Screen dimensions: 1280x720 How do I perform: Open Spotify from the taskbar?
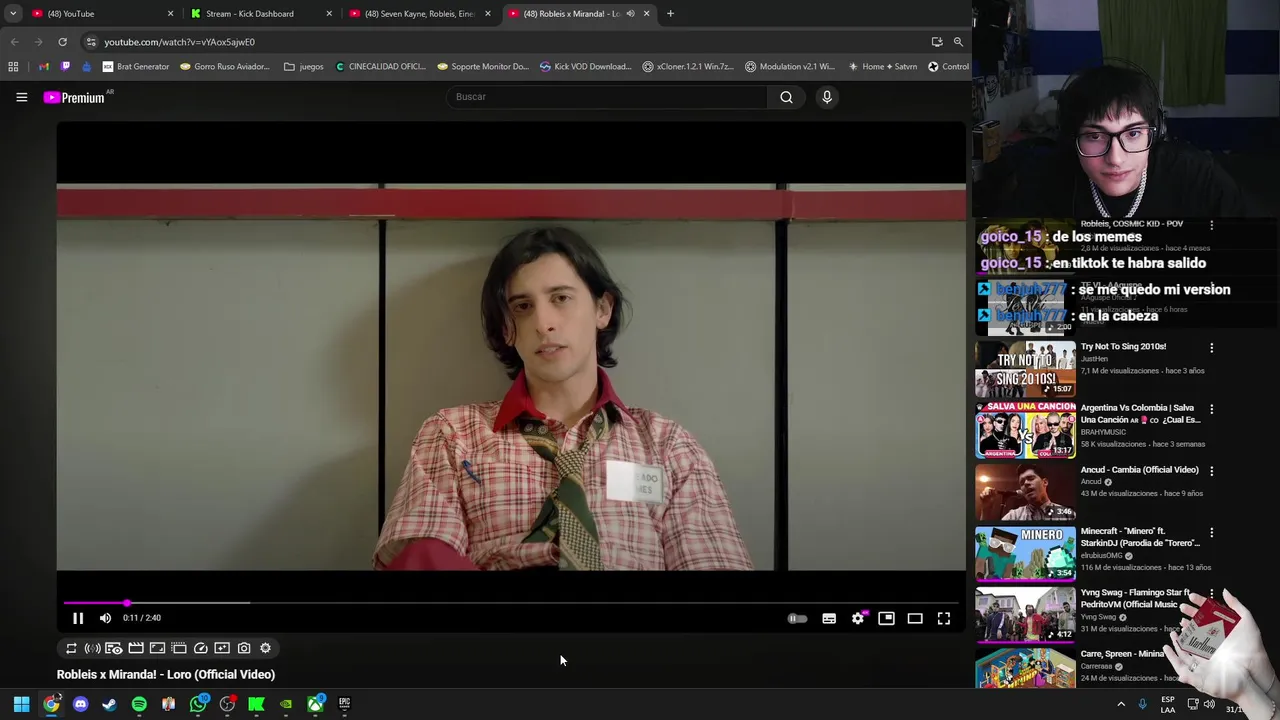coord(139,704)
